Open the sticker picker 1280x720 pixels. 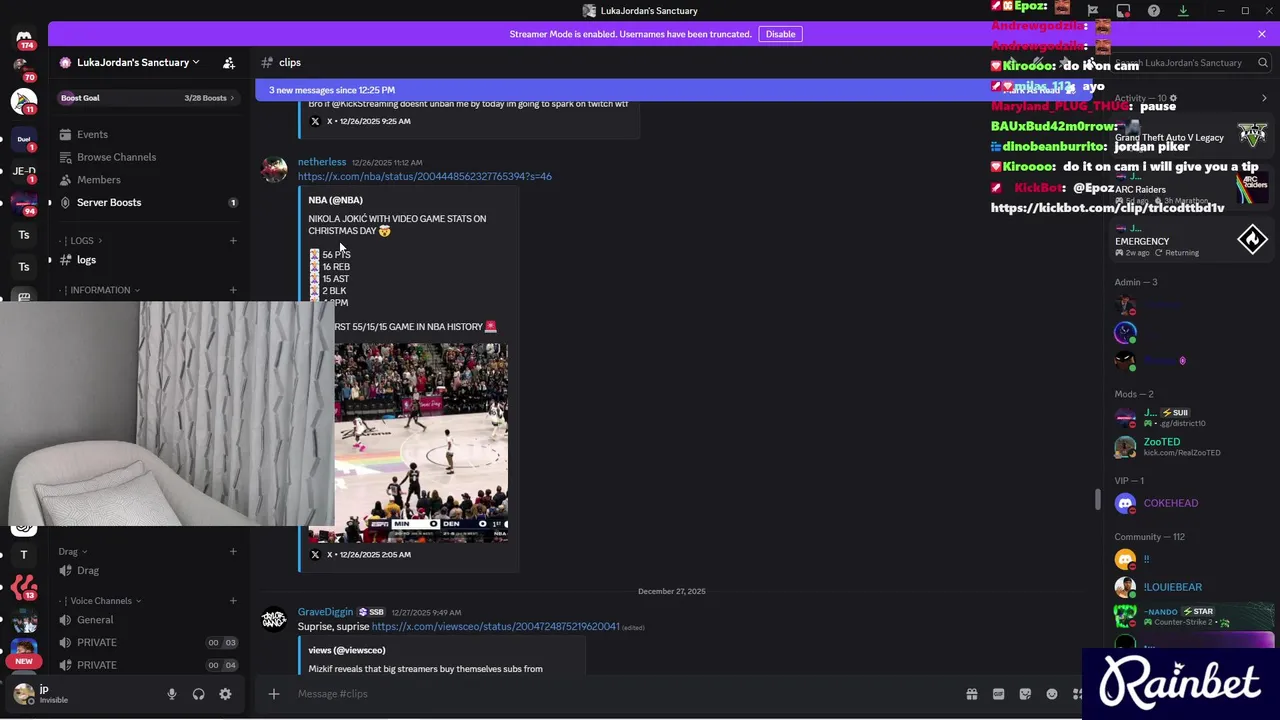pyautogui.click(x=1025, y=694)
